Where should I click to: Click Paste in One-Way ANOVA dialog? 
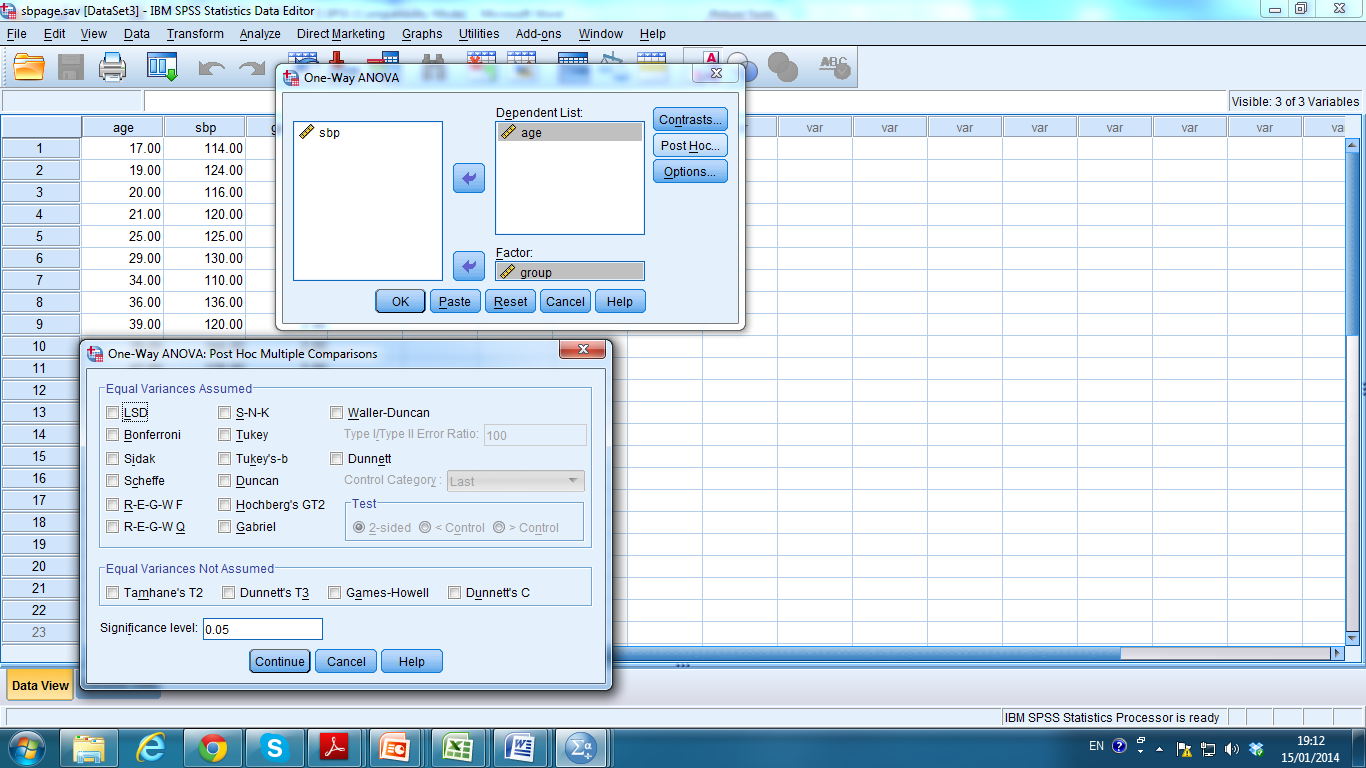[x=455, y=301]
